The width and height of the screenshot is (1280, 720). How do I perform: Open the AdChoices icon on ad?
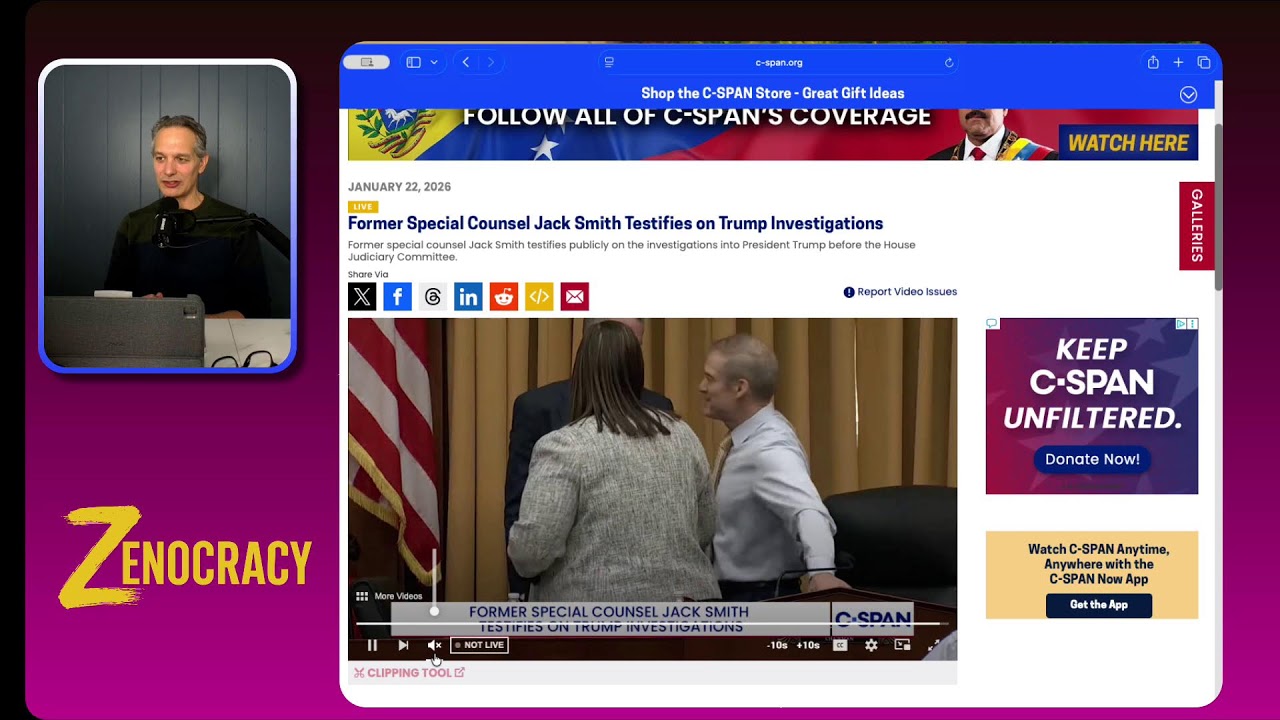click(1181, 324)
